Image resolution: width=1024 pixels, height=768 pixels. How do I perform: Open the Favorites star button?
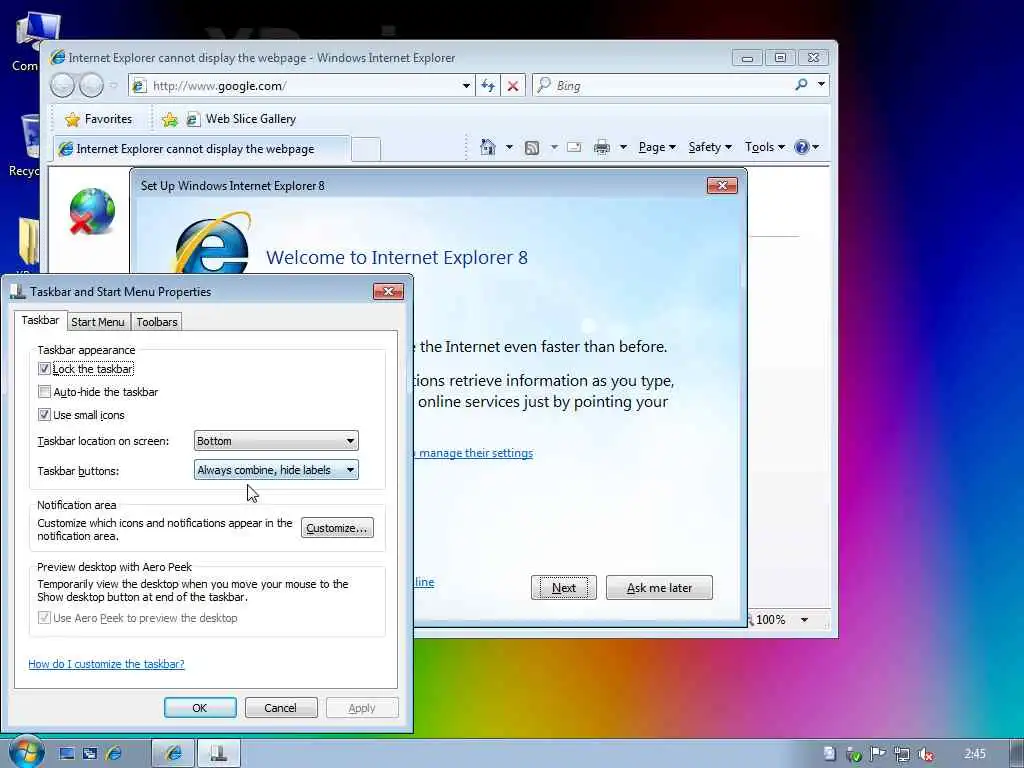tap(99, 119)
